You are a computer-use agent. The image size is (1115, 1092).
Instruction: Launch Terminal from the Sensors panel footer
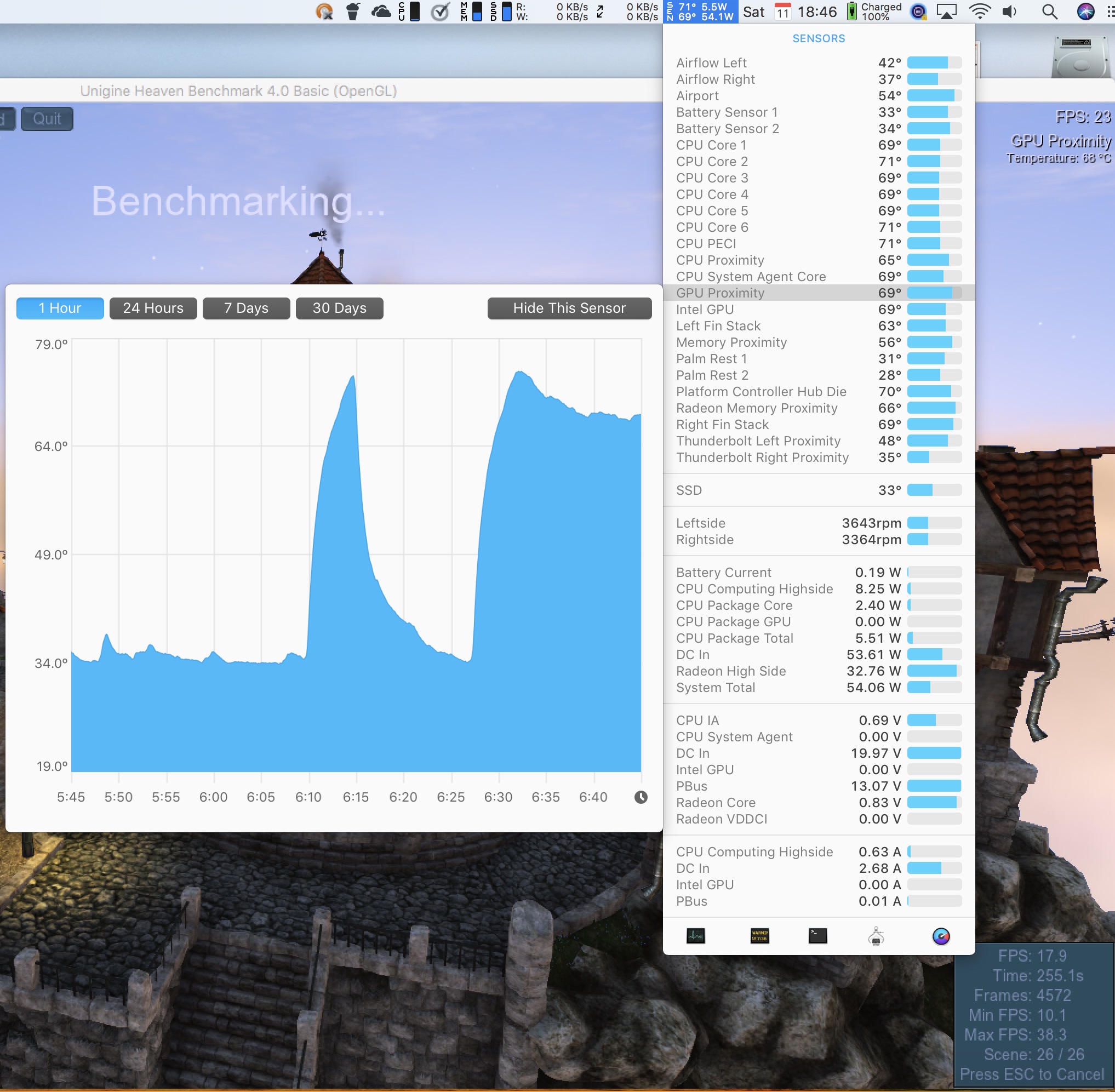817,936
